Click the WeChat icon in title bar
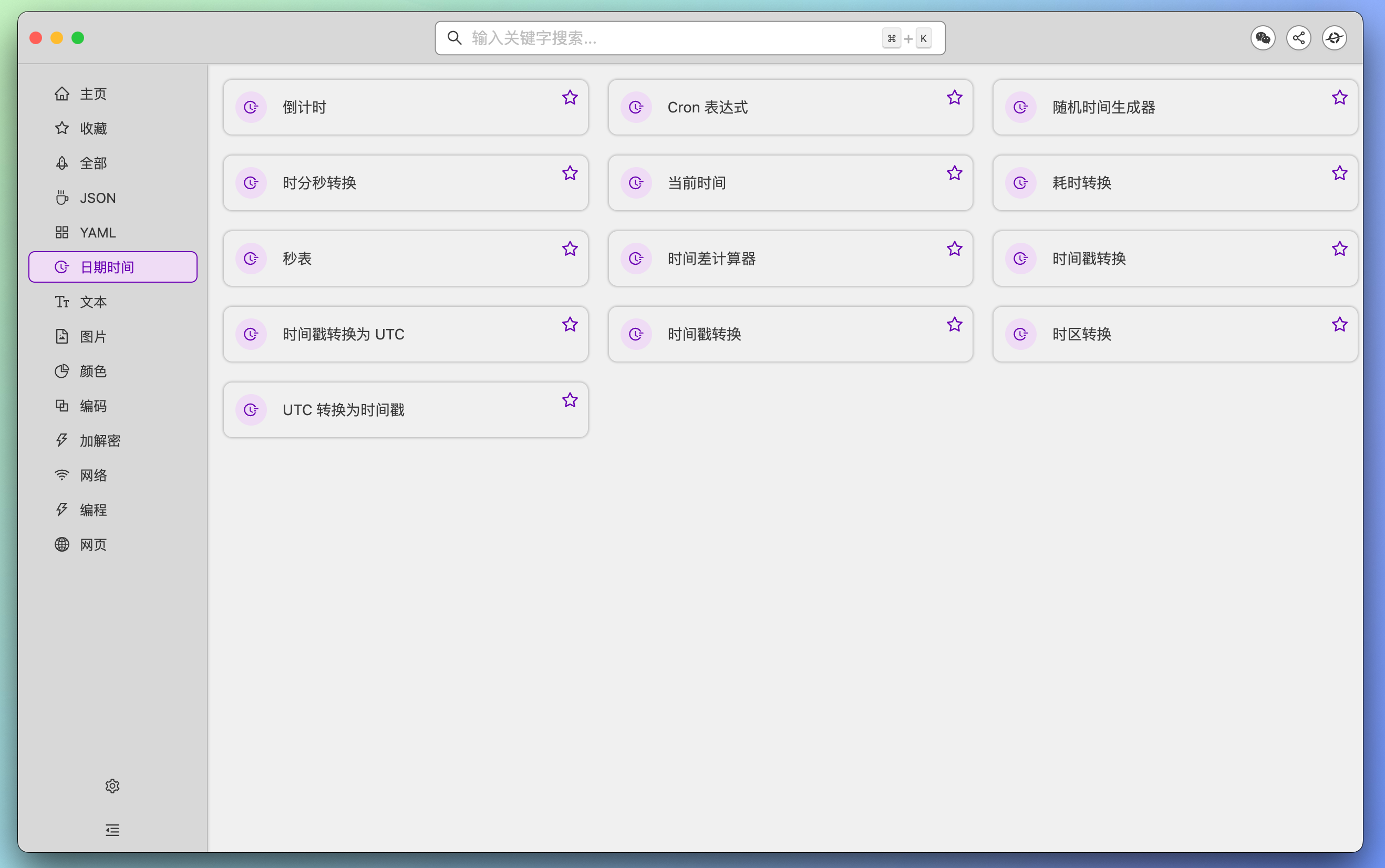1385x868 pixels. tap(1262, 38)
